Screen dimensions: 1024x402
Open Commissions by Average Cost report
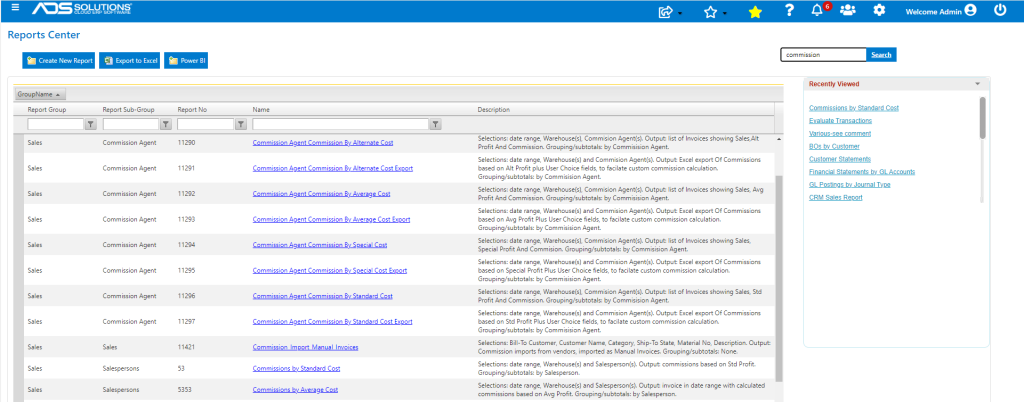(x=295, y=390)
